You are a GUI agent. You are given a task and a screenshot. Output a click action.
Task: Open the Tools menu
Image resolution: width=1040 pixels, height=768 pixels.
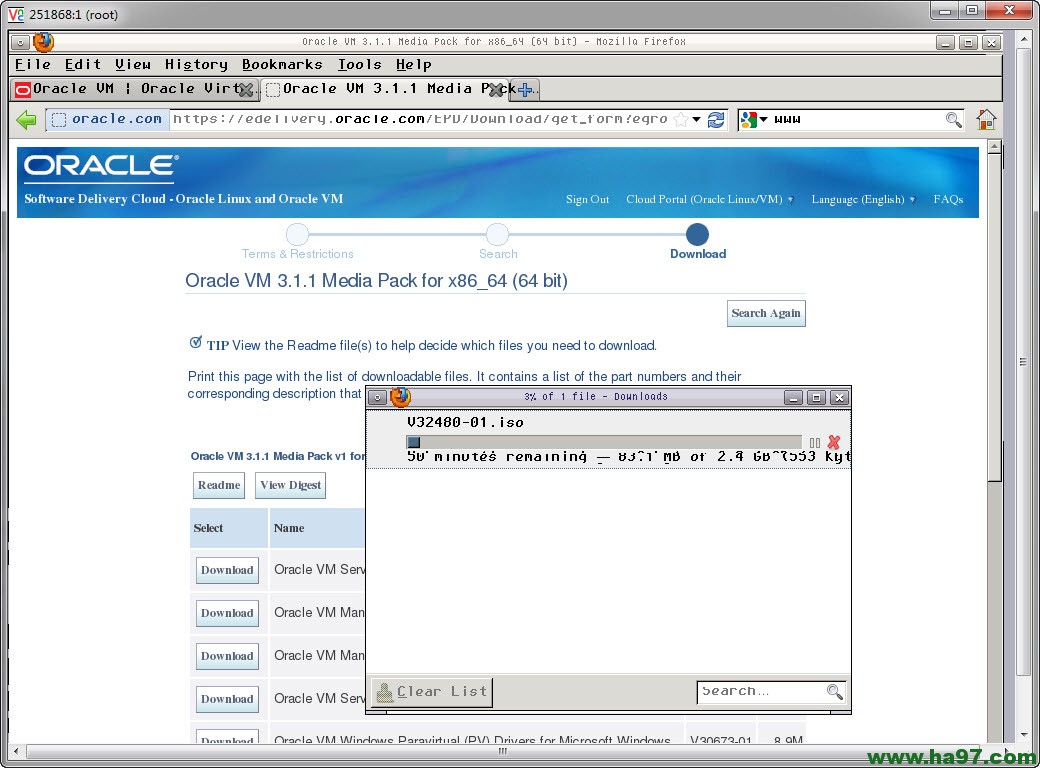coord(358,64)
